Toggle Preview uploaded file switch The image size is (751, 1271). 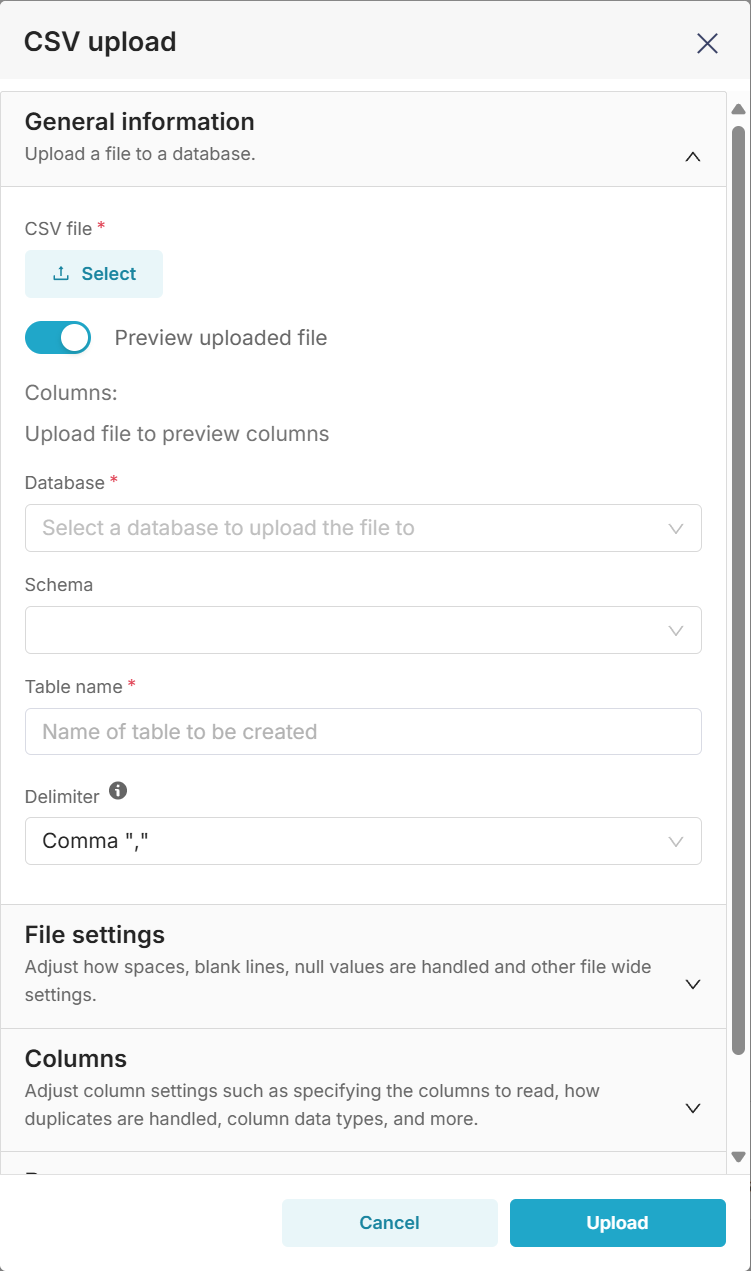[58, 338]
